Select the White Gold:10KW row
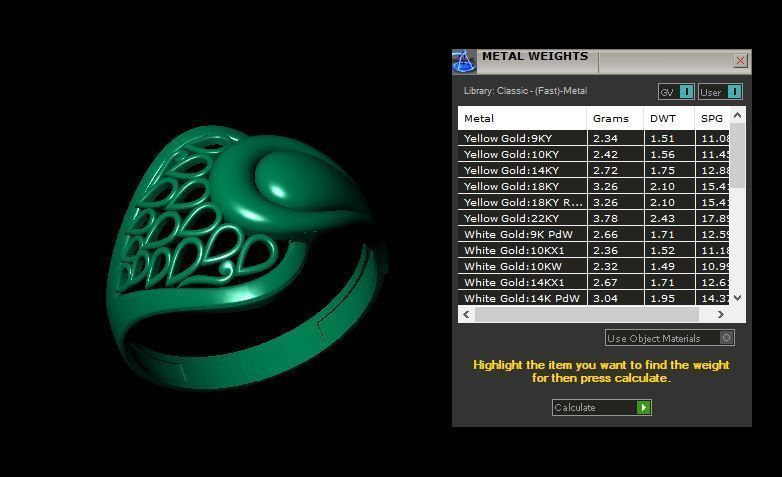The image size is (782, 477). click(x=593, y=266)
